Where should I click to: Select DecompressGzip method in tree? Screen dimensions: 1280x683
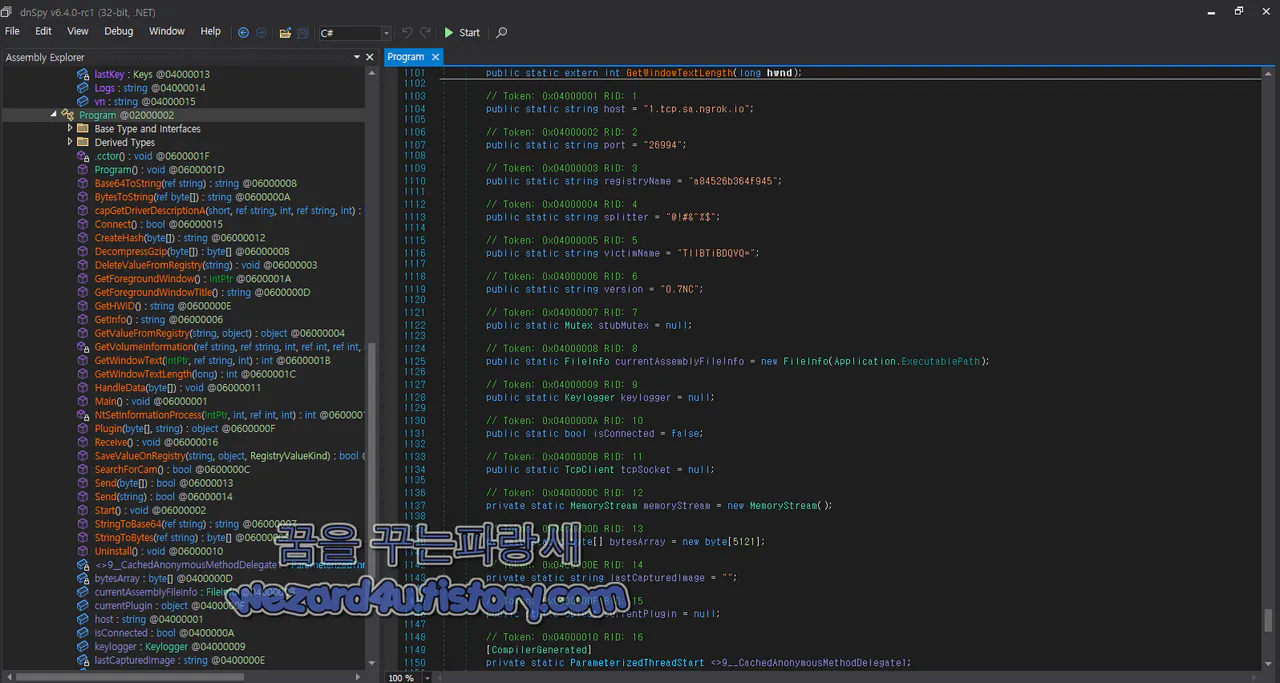[192, 251]
